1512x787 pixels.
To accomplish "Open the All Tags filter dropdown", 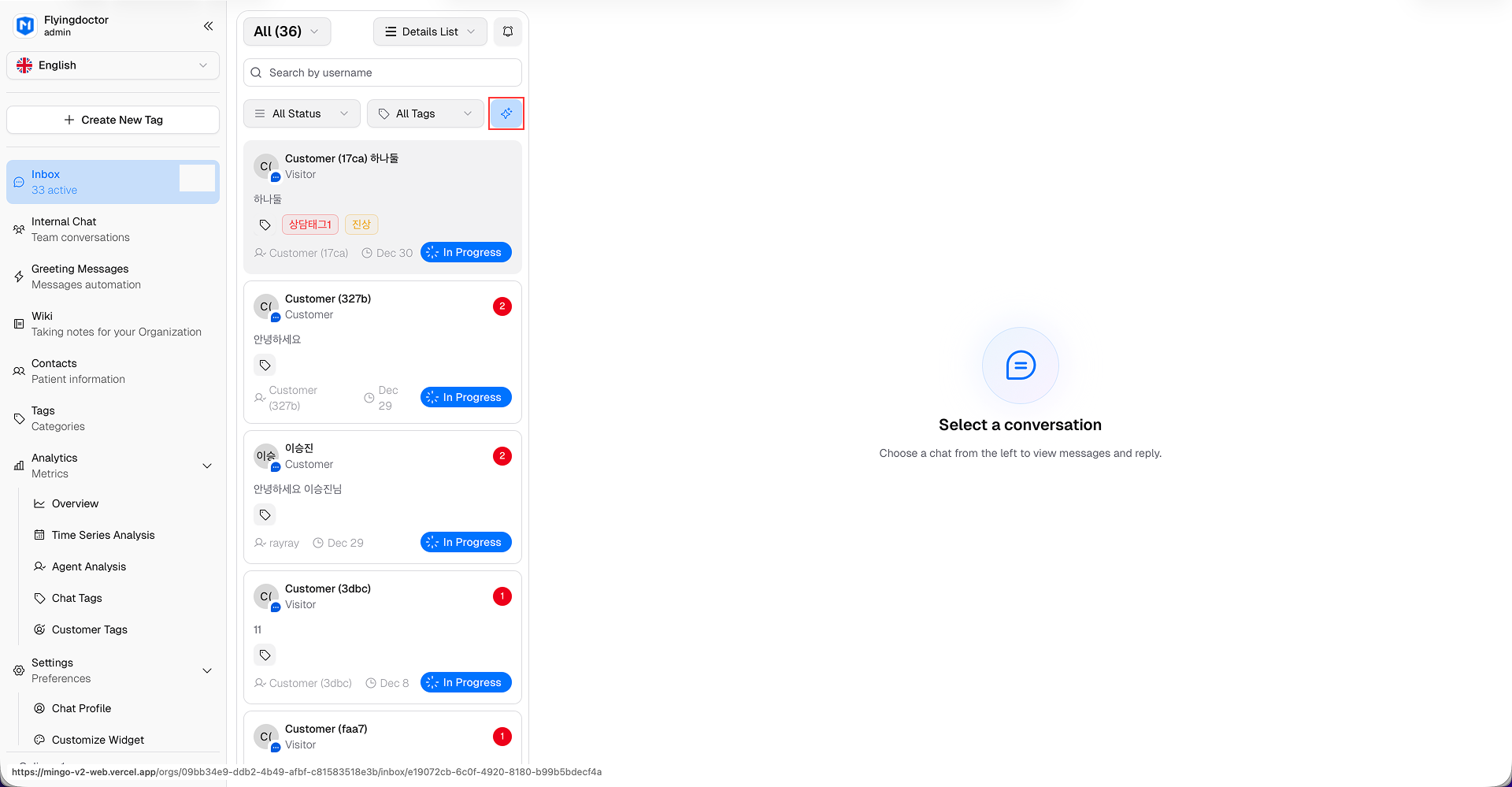I will pyautogui.click(x=425, y=113).
